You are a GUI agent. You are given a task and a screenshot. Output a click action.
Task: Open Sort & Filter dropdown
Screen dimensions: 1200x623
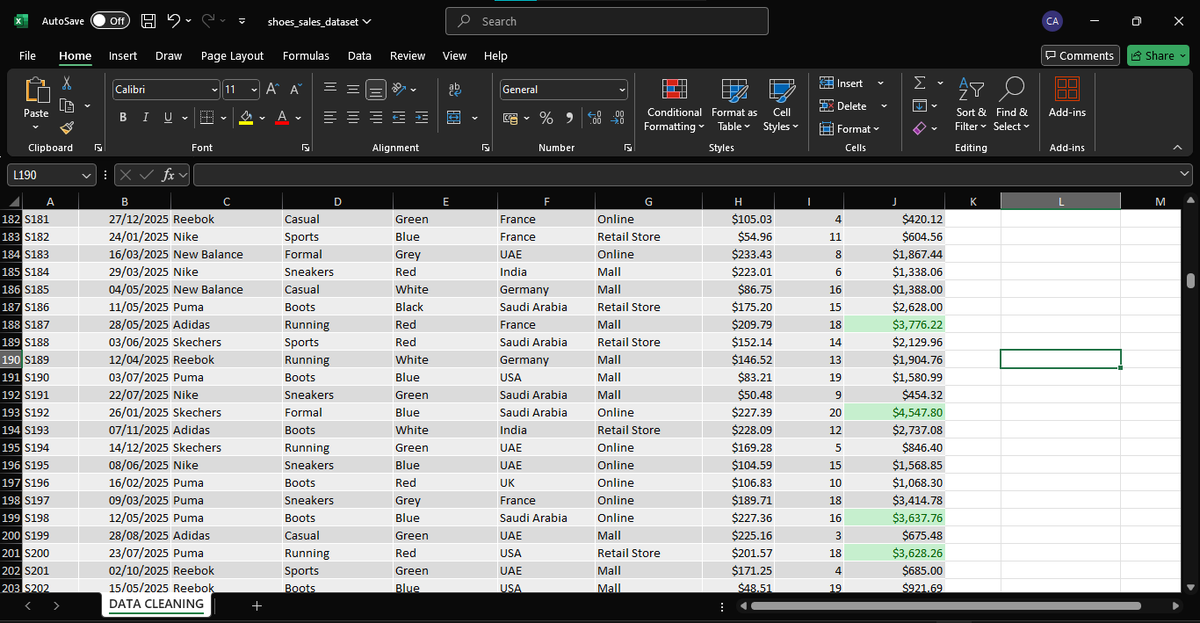tap(970, 105)
